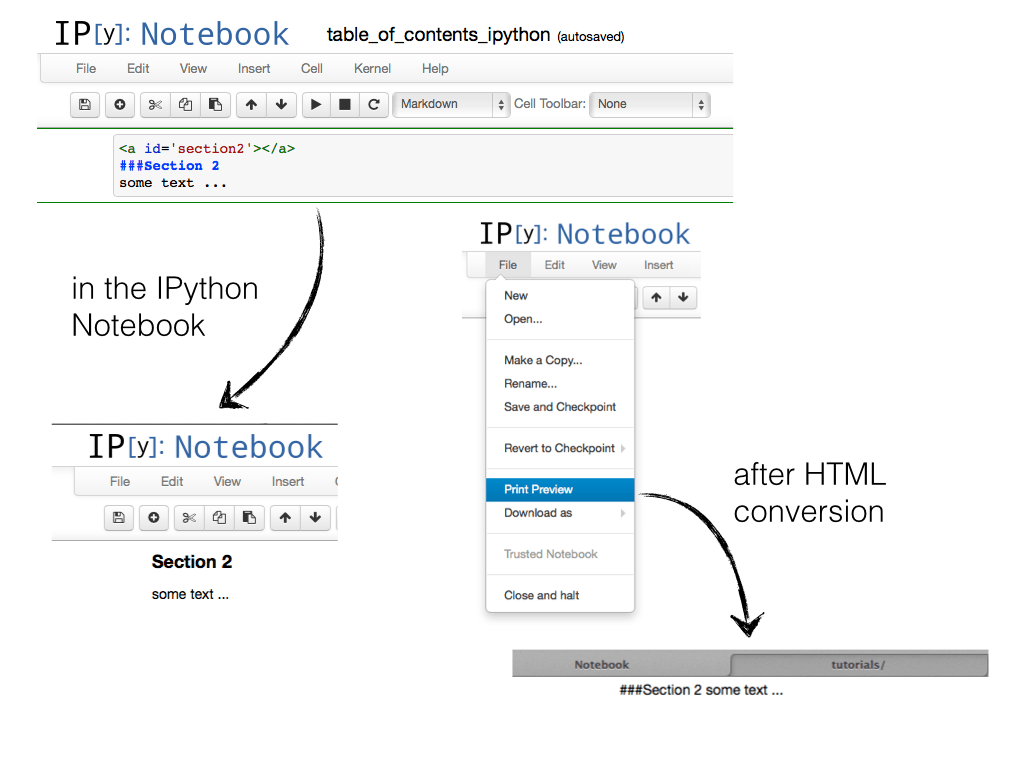Open the Kernel menu
The image size is (1024, 768).
(372, 68)
